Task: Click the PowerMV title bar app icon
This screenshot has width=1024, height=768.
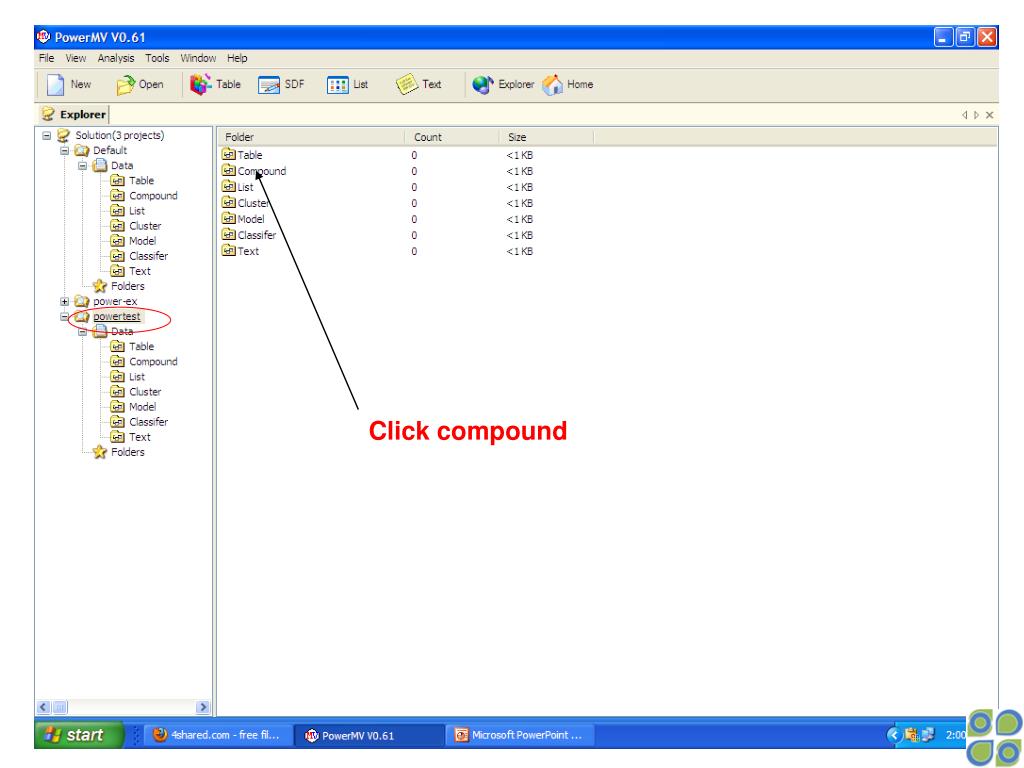Action: [44, 37]
